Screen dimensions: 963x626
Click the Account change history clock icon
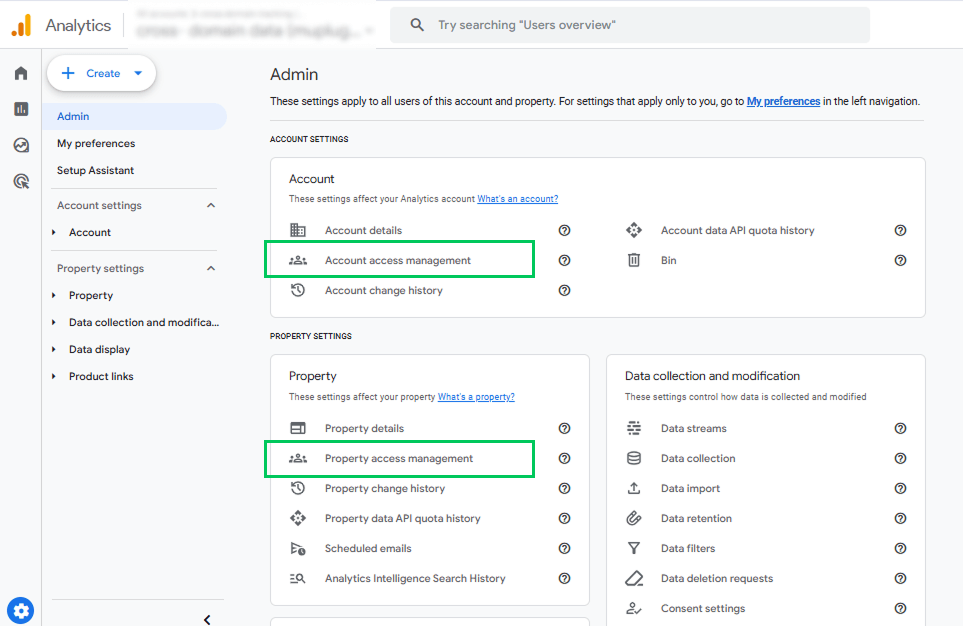coord(298,290)
